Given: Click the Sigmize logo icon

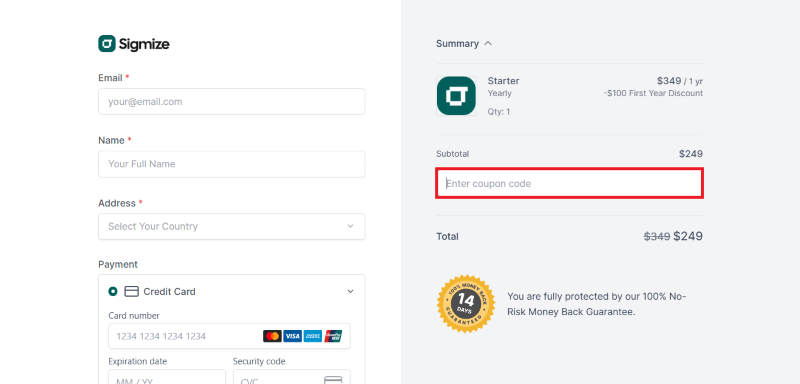Looking at the screenshot, I should (x=107, y=44).
